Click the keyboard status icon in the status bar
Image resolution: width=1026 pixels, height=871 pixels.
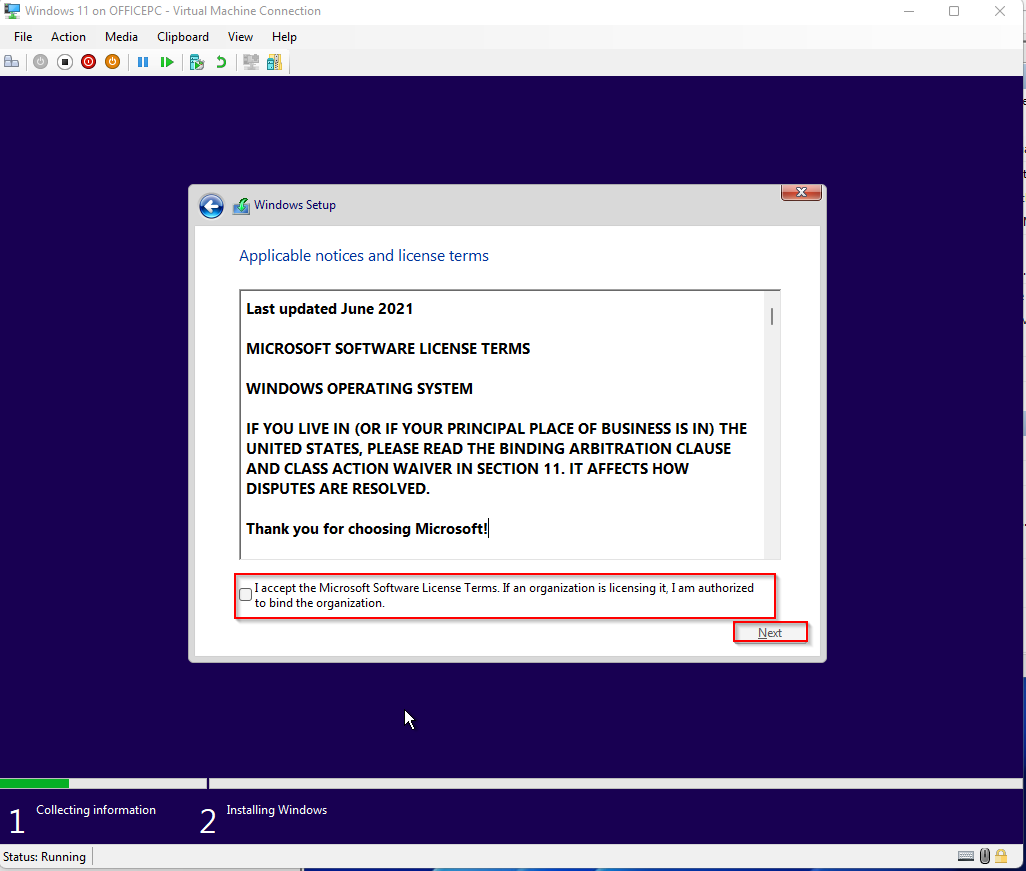965,856
